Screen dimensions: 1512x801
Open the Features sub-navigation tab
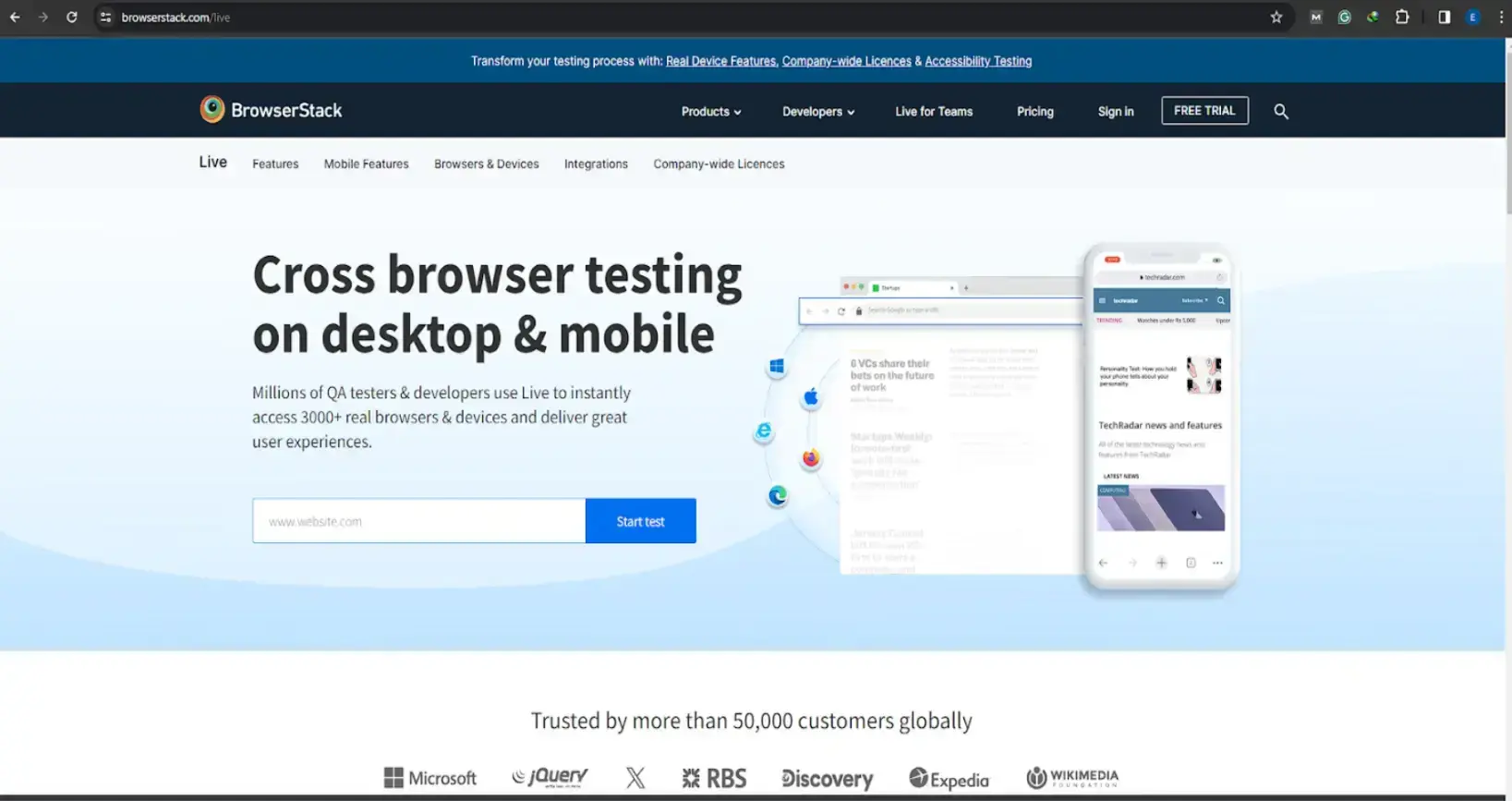pyautogui.click(x=275, y=164)
